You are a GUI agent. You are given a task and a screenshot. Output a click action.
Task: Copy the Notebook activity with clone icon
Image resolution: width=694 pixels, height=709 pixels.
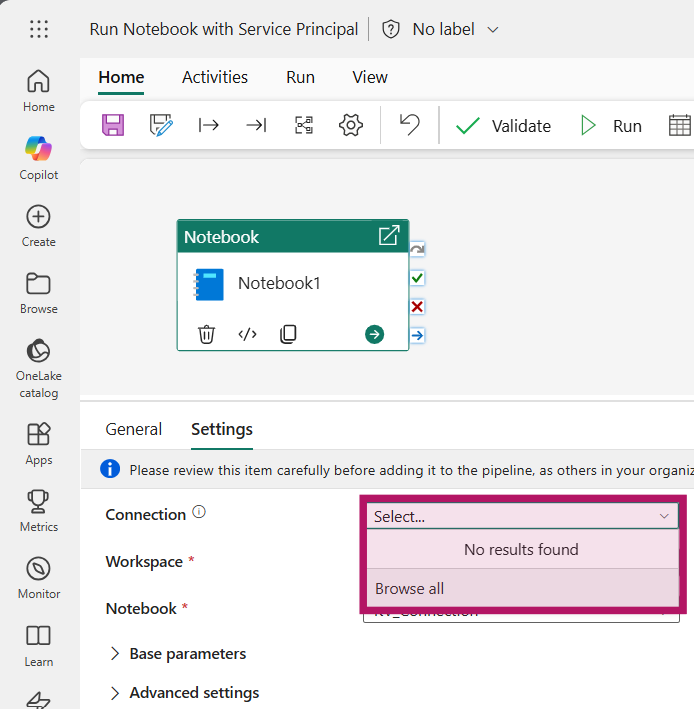pos(288,334)
